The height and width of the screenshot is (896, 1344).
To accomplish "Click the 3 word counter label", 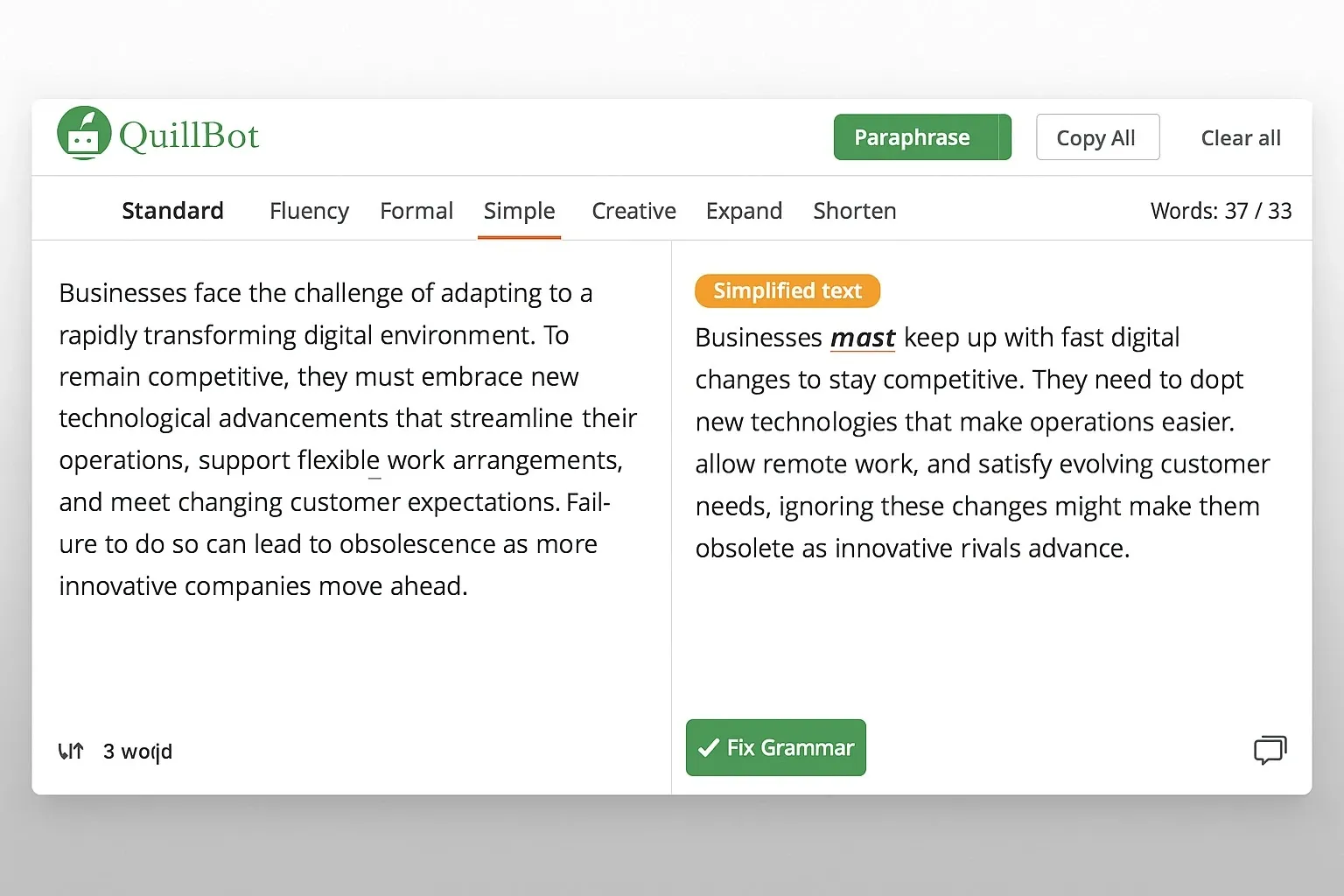I will click(137, 751).
